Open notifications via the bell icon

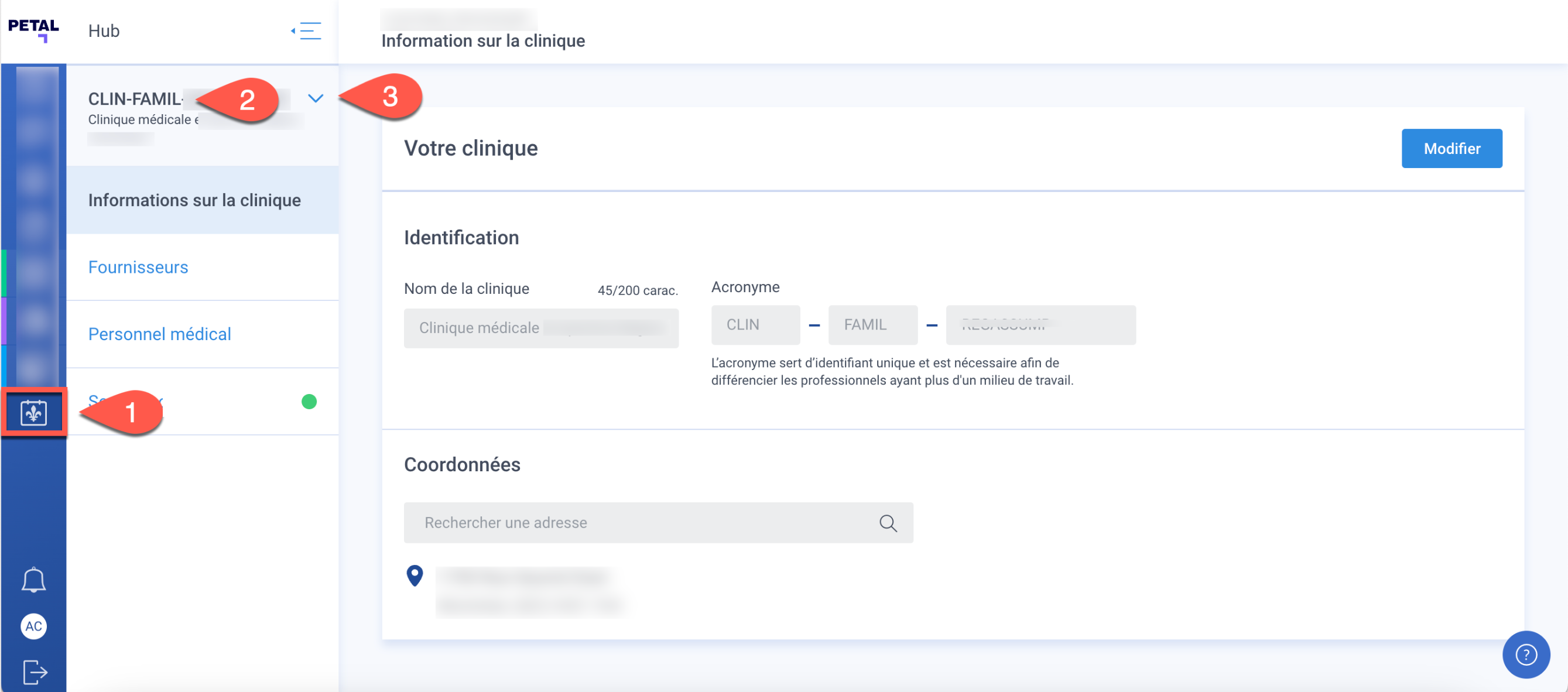click(x=33, y=579)
